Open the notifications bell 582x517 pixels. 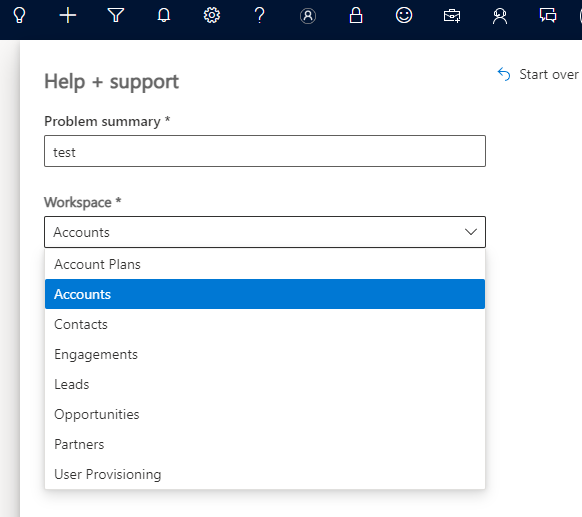tap(164, 16)
